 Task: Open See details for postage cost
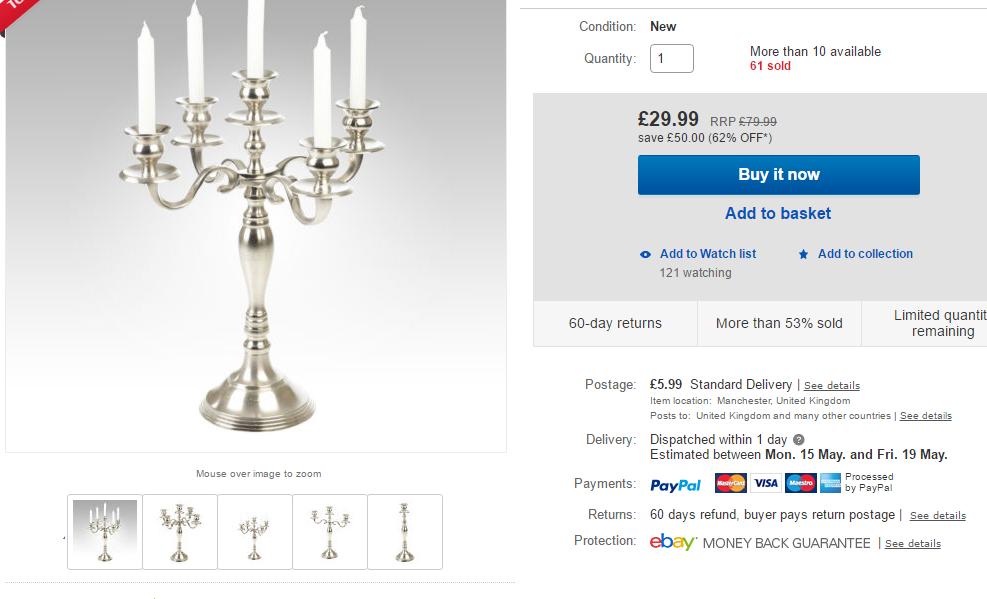(832, 386)
